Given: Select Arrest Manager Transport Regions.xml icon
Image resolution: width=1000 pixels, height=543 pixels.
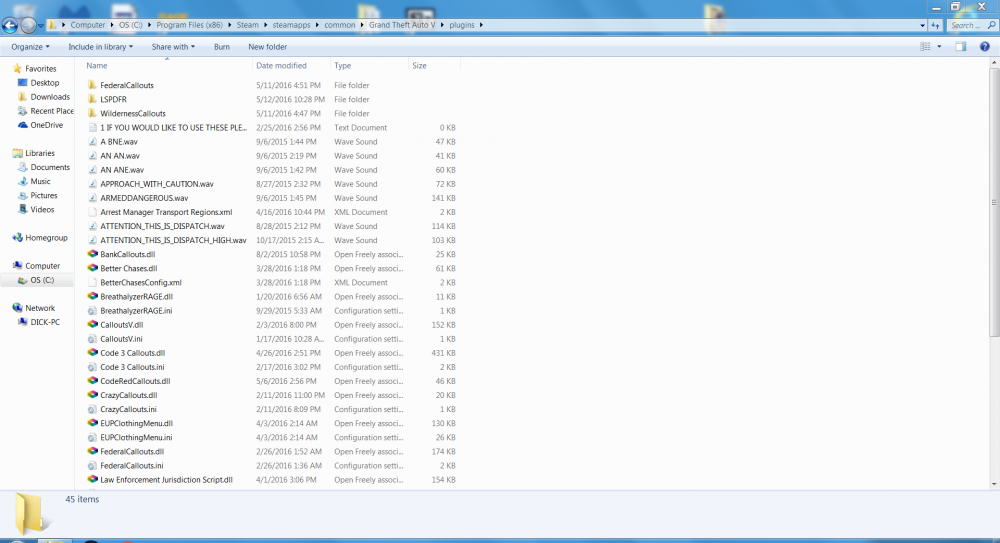Looking at the screenshot, I should pos(92,212).
